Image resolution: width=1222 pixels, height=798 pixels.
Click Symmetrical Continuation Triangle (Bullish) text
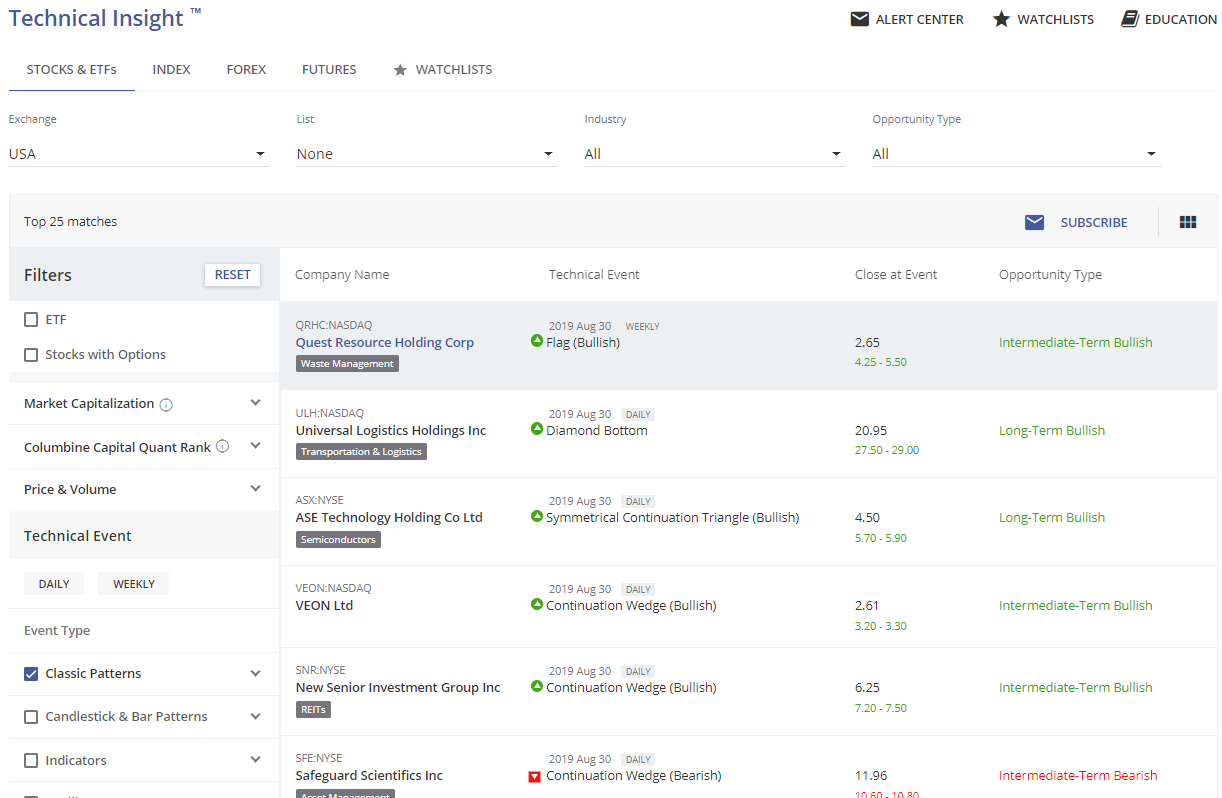[x=673, y=517]
